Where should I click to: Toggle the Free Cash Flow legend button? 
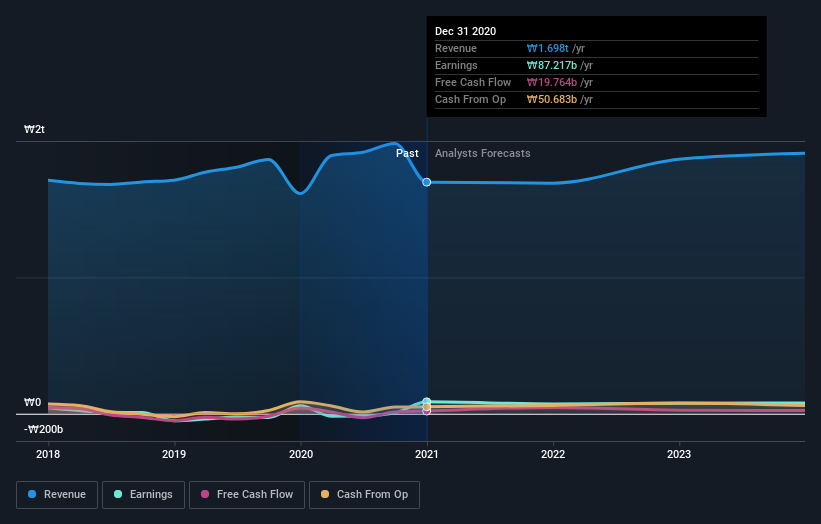coord(247,495)
